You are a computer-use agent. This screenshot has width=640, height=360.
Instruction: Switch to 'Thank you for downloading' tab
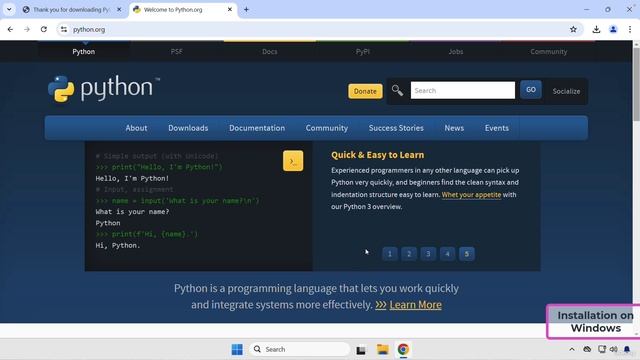click(x=71, y=9)
